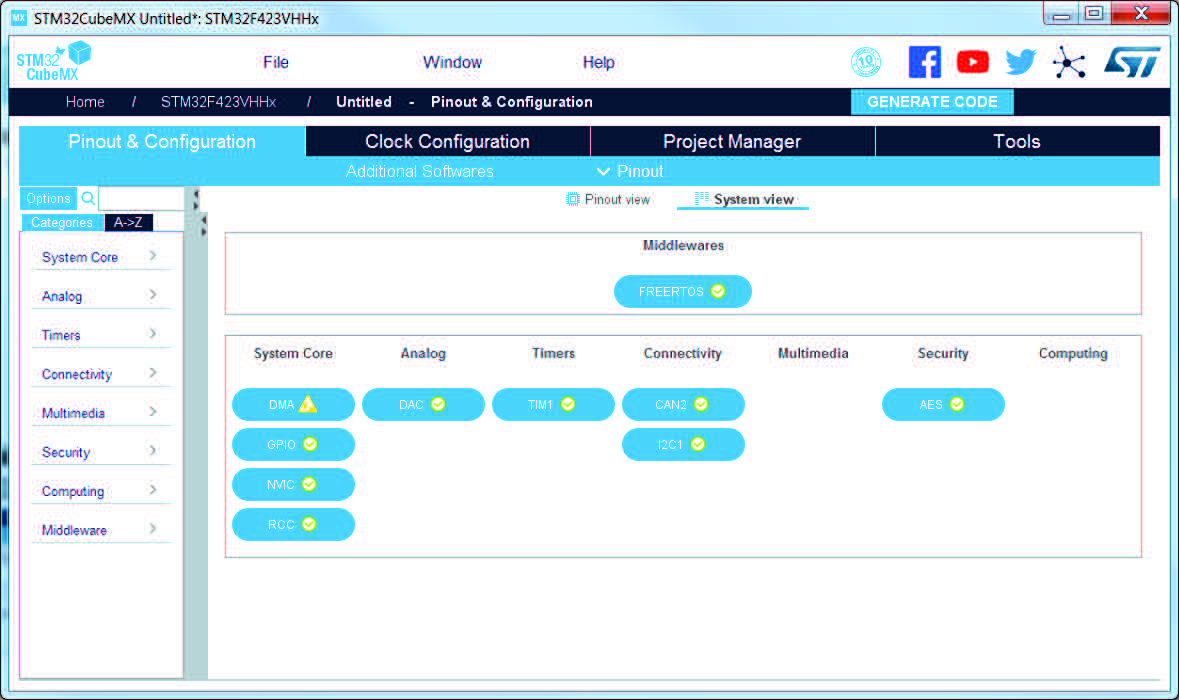Click the Options button

click(48, 198)
